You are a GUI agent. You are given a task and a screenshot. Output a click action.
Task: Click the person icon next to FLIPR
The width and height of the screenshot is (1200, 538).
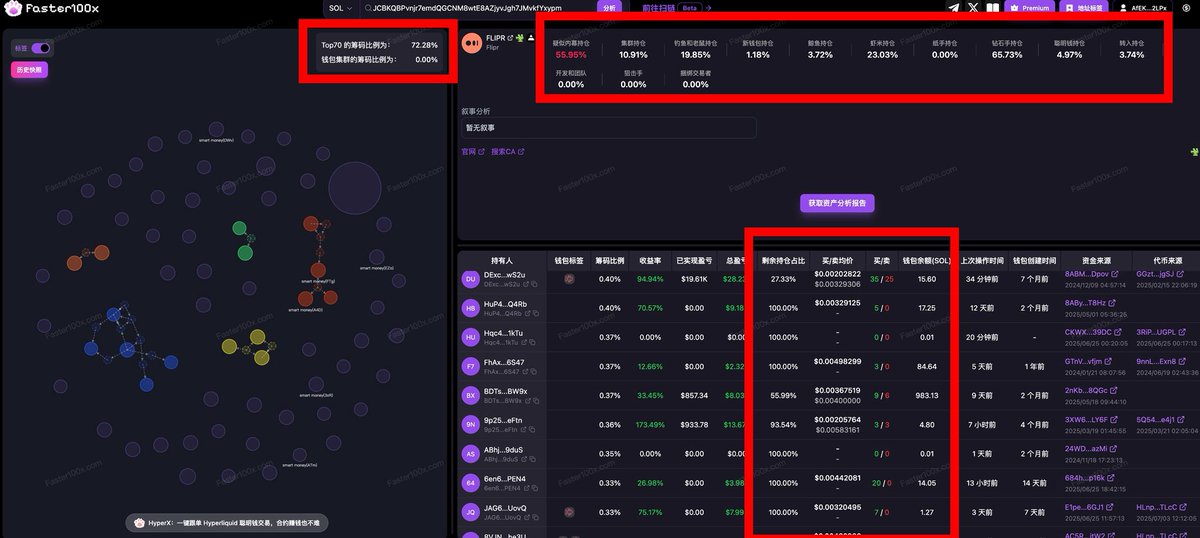click(531, 38)
